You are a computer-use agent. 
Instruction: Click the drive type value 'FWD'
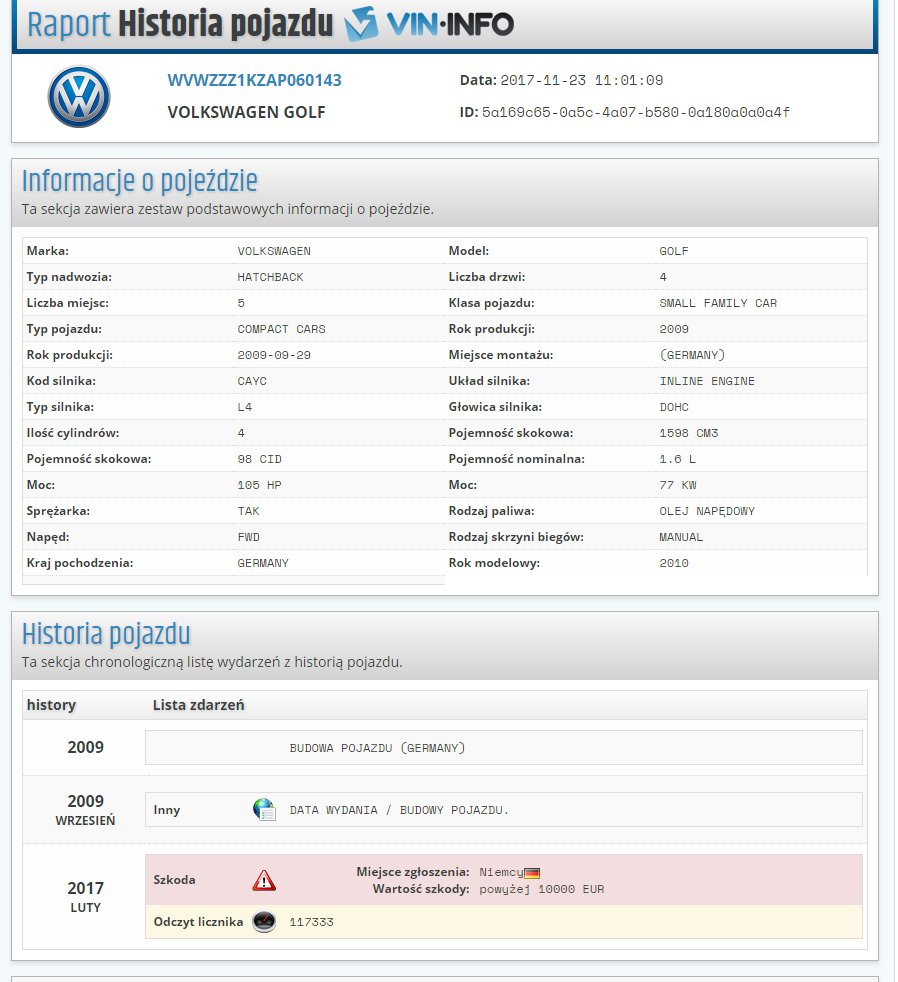(249, 537)
